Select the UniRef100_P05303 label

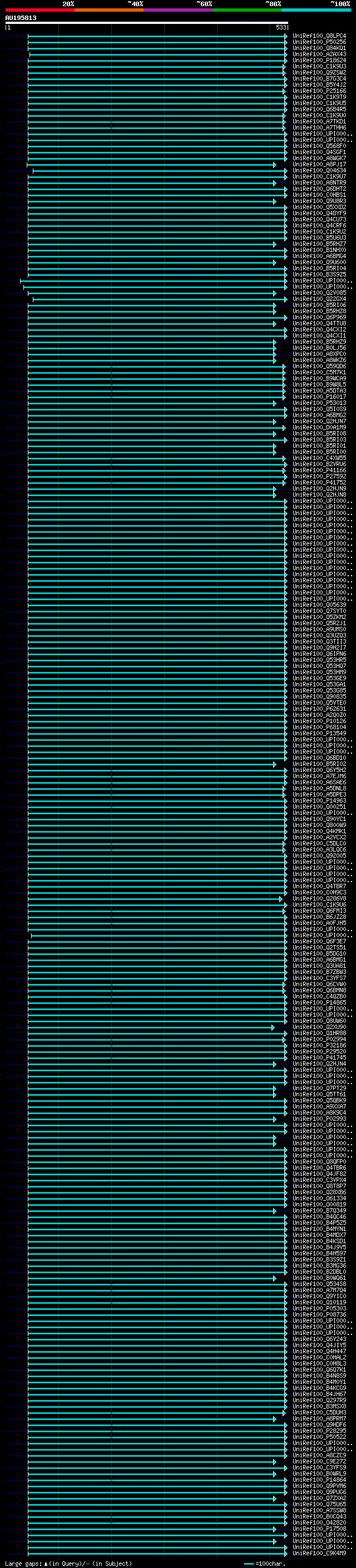(319, 1308)
